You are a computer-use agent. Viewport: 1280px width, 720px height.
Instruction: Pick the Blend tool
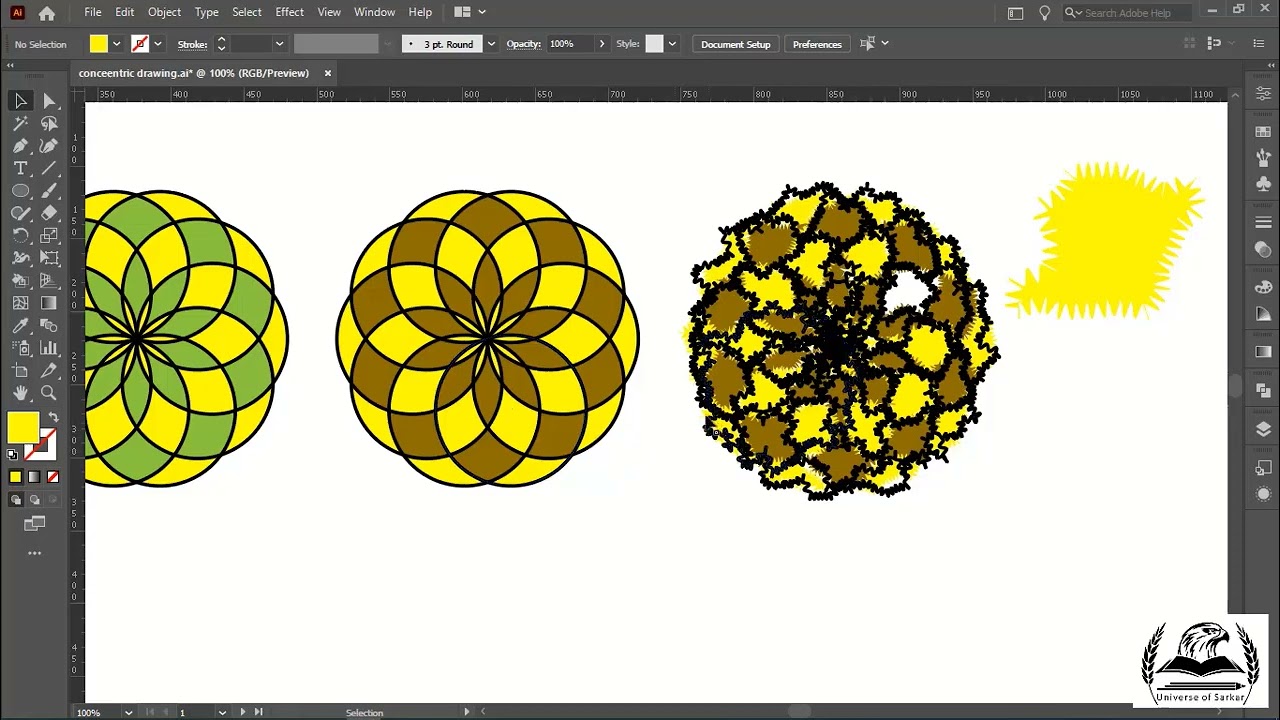pyautogui.click(x=49, y=326)
